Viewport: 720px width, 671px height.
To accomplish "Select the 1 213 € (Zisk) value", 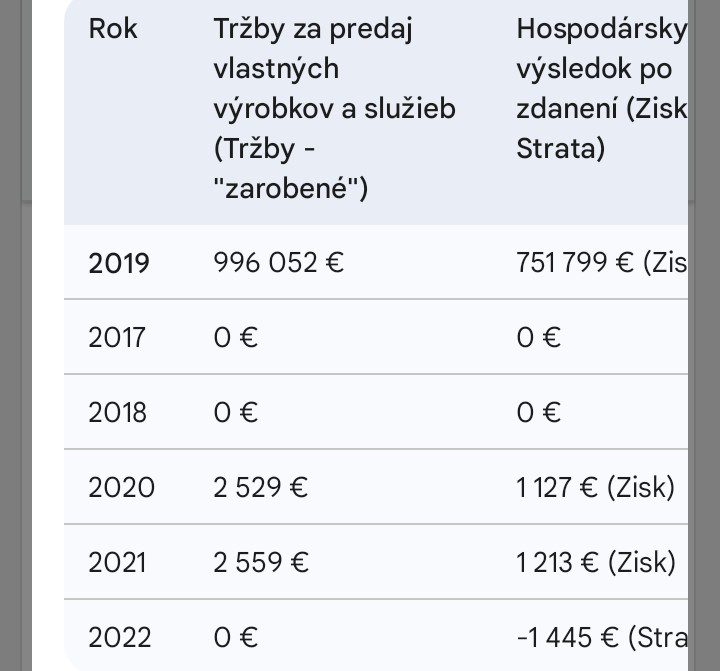I will click(596, 562).
